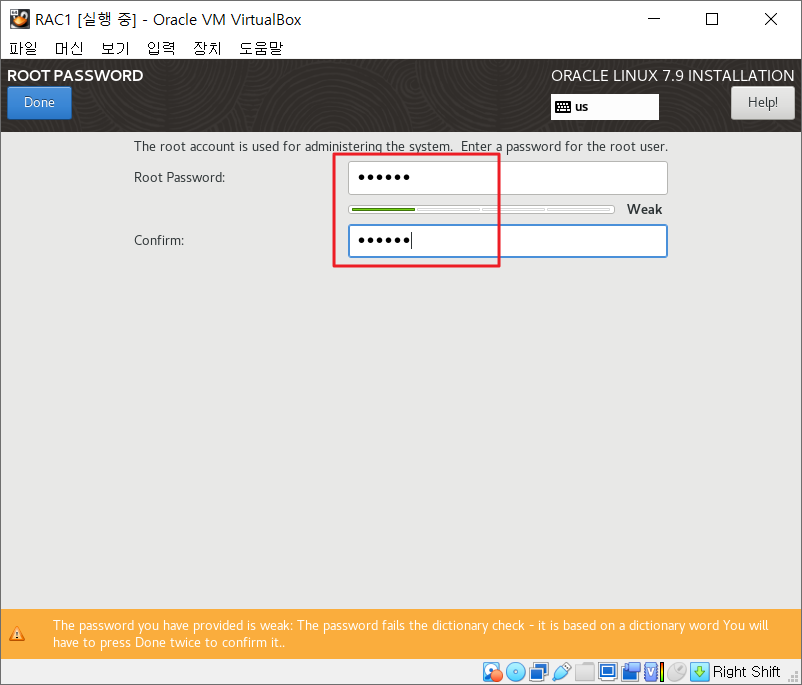Click the virtualization CPU status icon
802x685 pixels.
point(653,672)
